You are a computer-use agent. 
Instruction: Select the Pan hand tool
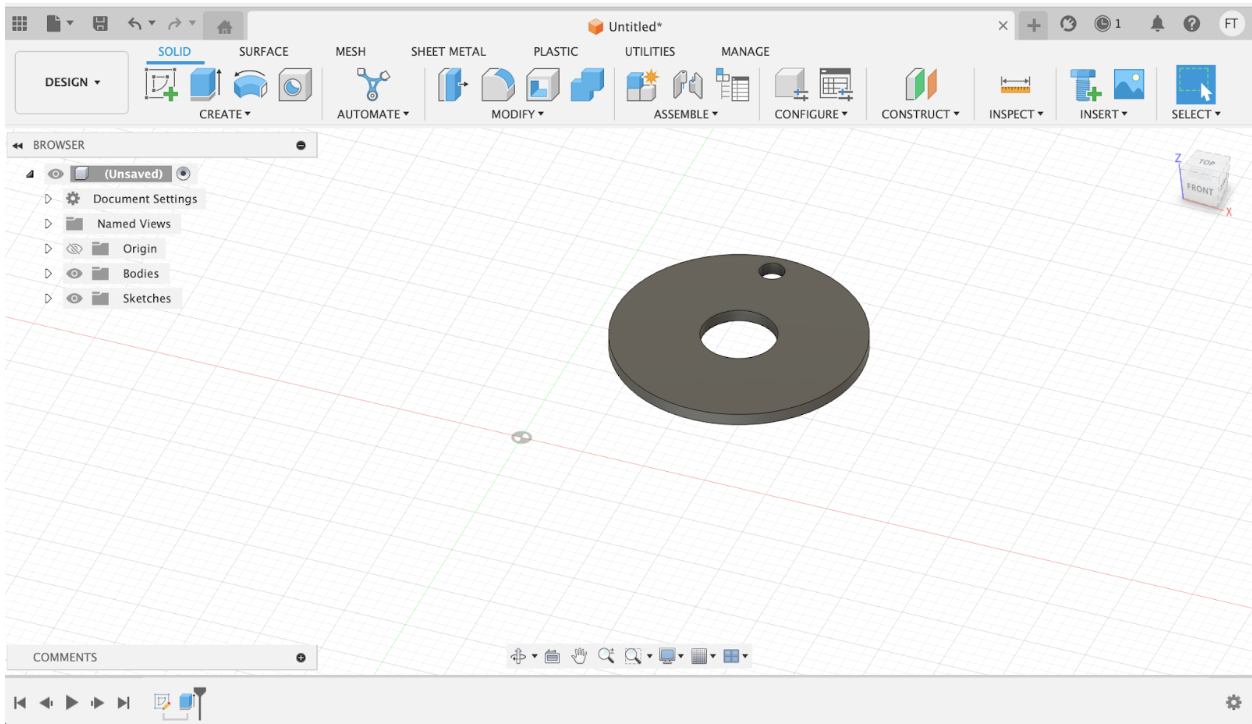coord(579,656)
